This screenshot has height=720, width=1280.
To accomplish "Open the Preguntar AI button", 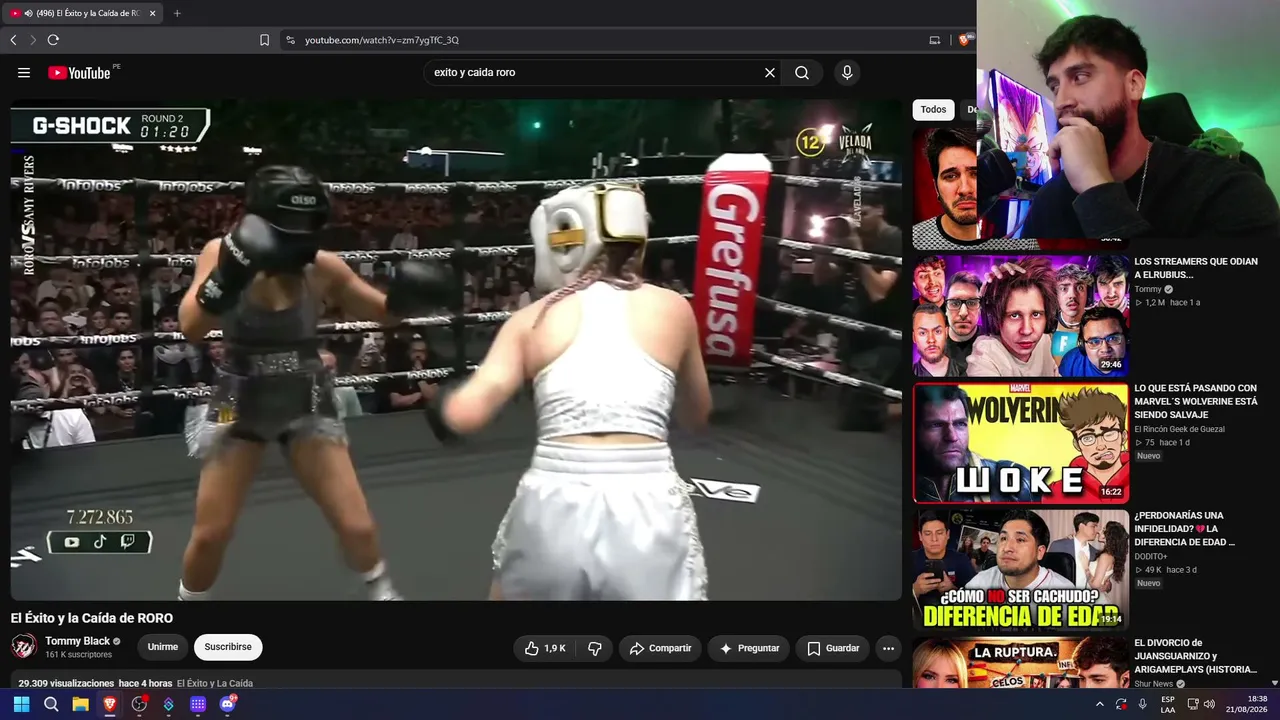I will click(x=749, y=648).
